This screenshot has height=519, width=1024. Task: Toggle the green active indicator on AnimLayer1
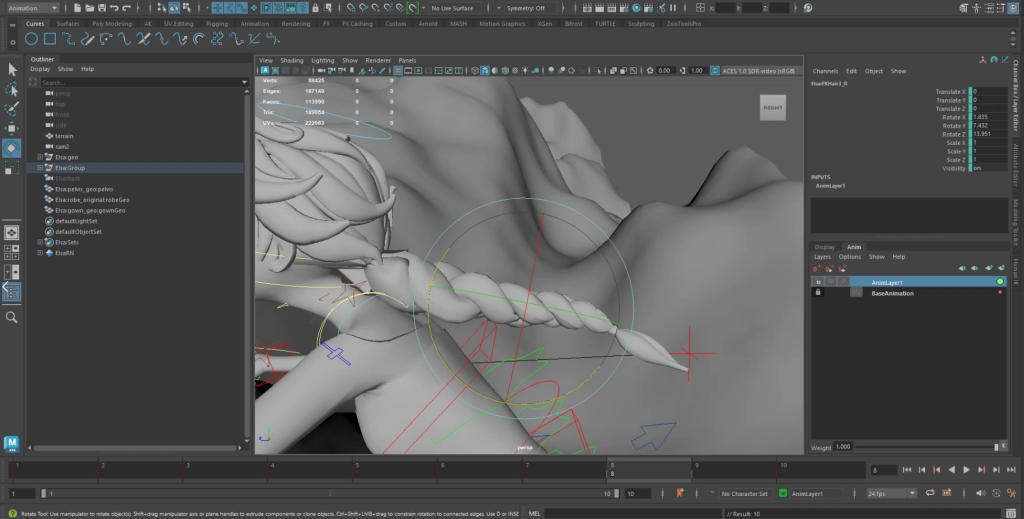pyautogui.click(x=1000, y=282)
